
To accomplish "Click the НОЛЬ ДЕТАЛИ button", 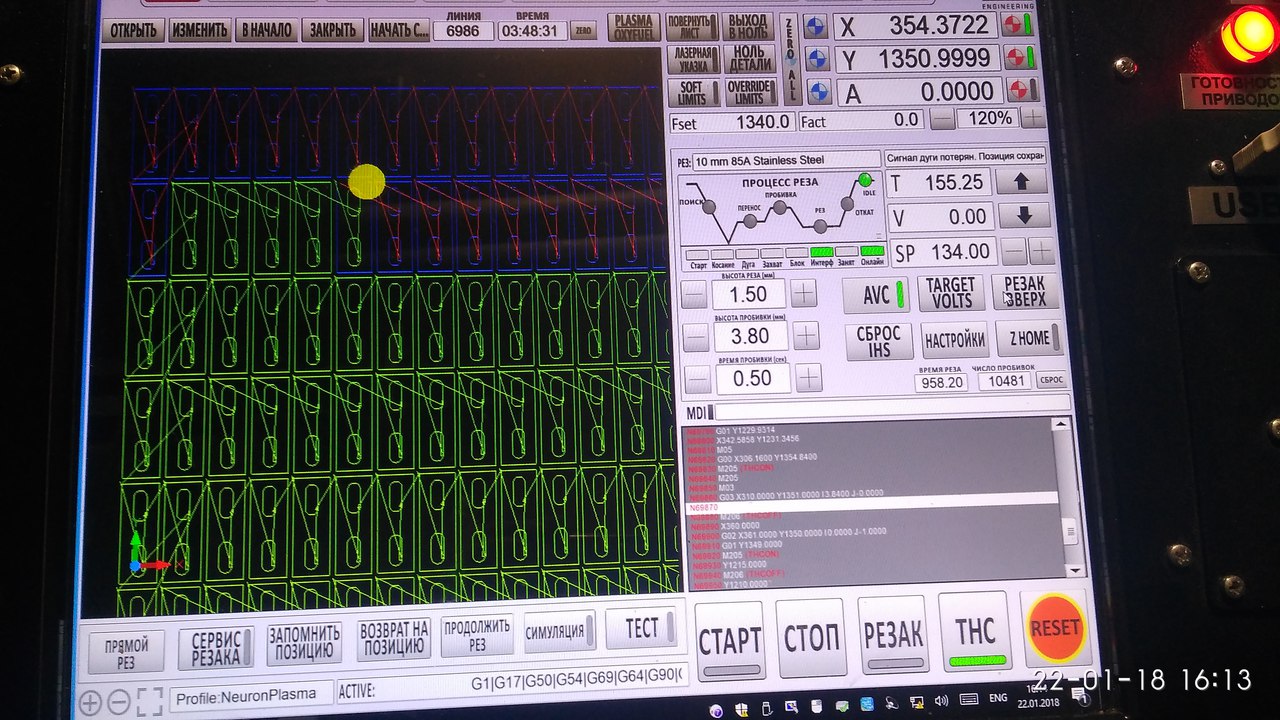I will (748, 59).
